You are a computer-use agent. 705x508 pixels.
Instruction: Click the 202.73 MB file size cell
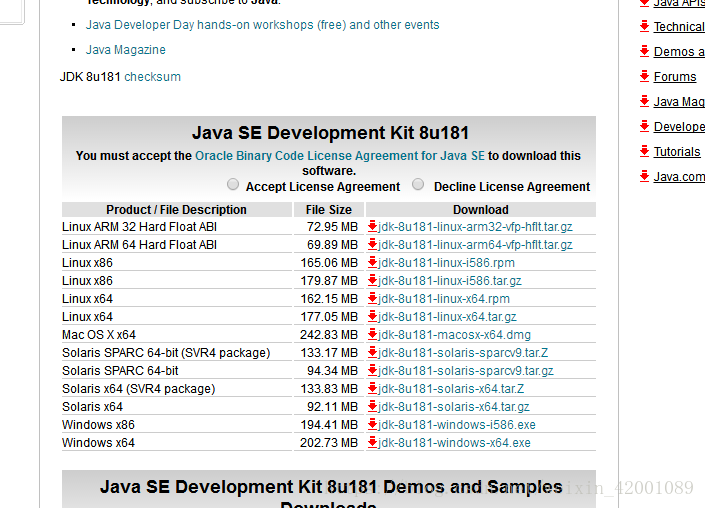[329, 443]
